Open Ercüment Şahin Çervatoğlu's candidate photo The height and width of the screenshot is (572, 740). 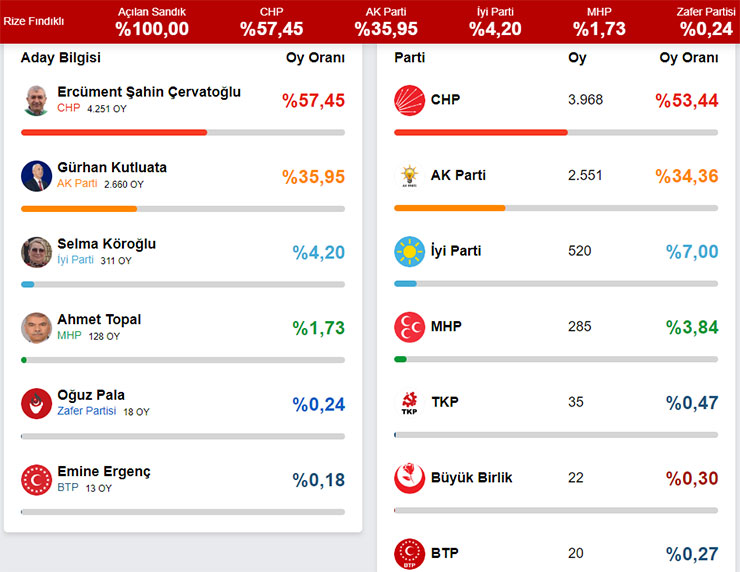pos(37,100)
